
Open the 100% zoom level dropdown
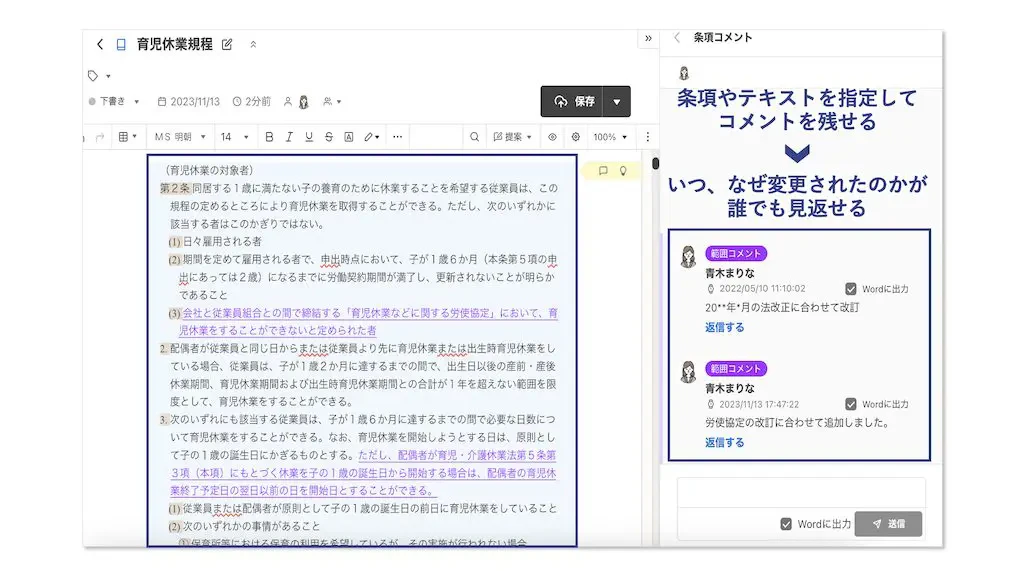[610, 137]
